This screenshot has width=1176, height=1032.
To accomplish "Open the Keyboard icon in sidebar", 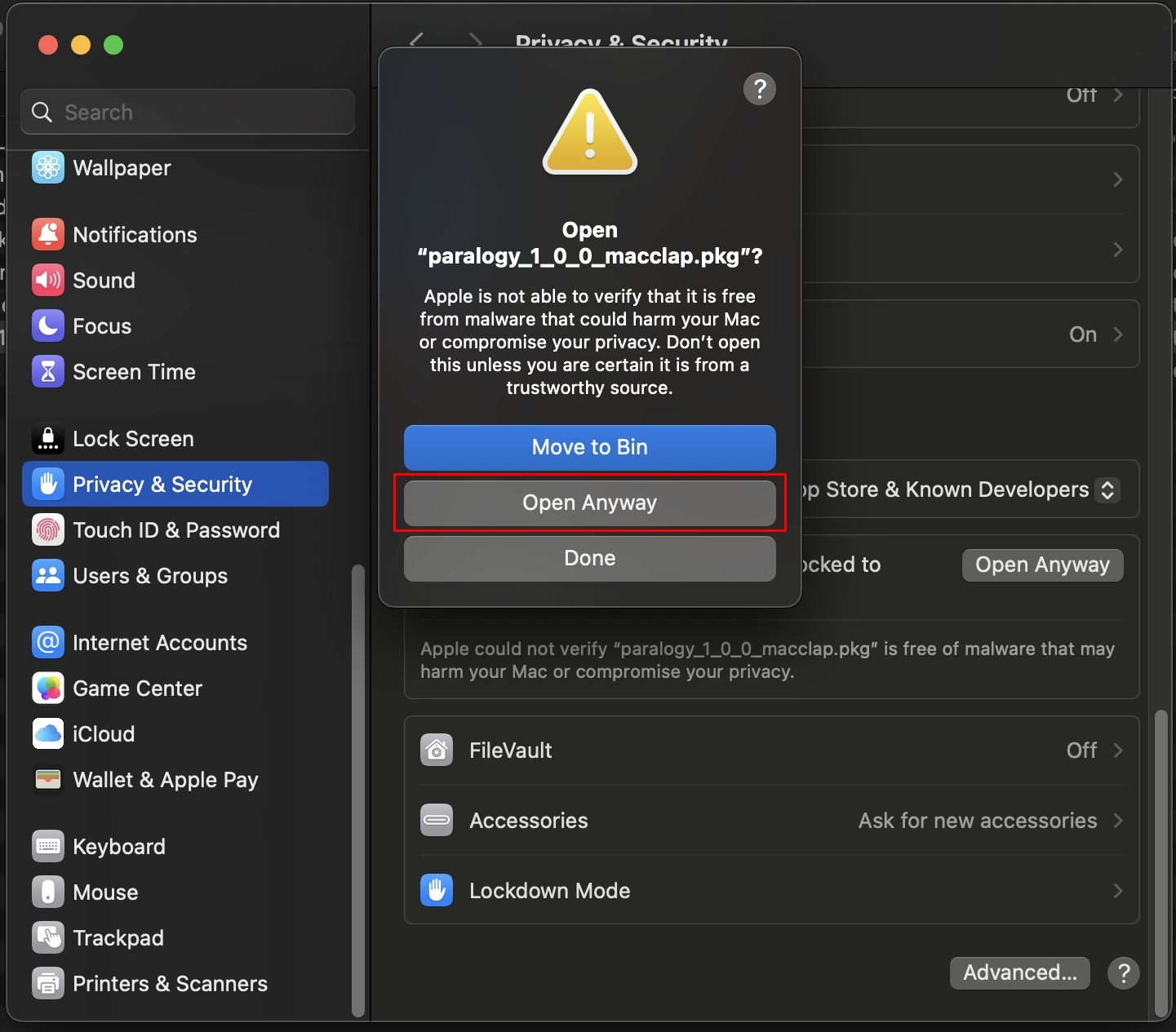I will point(48,847).
